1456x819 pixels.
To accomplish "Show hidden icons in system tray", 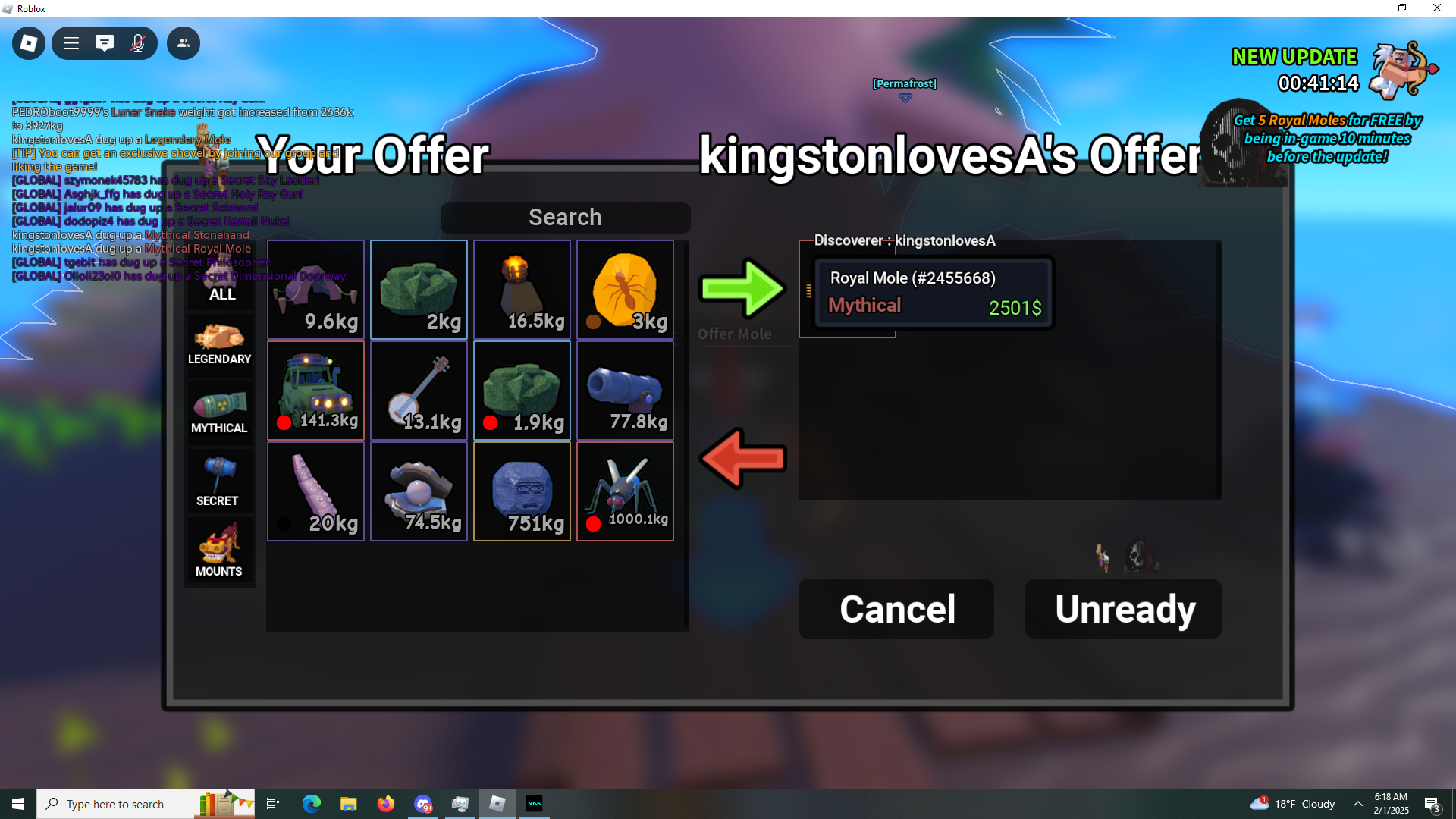I will point(1358,804).
